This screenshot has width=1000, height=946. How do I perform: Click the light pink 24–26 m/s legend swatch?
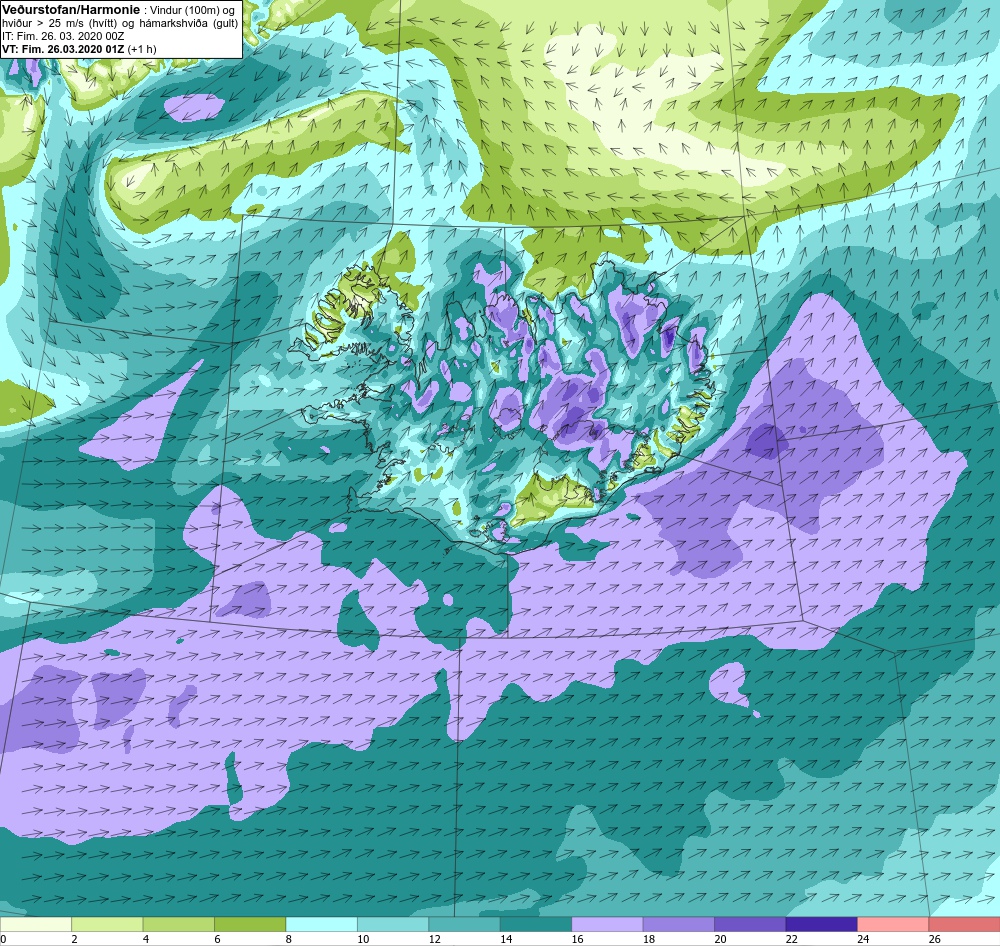tap(893, 924)
